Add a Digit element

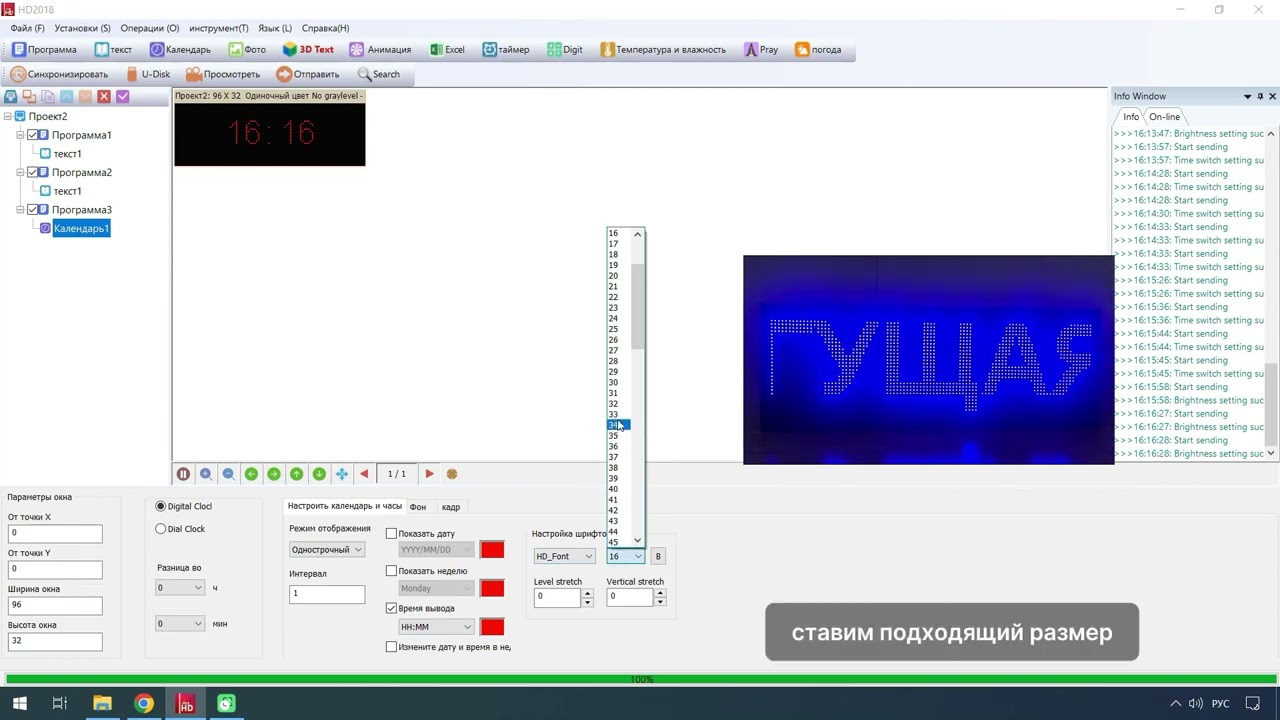565,49
